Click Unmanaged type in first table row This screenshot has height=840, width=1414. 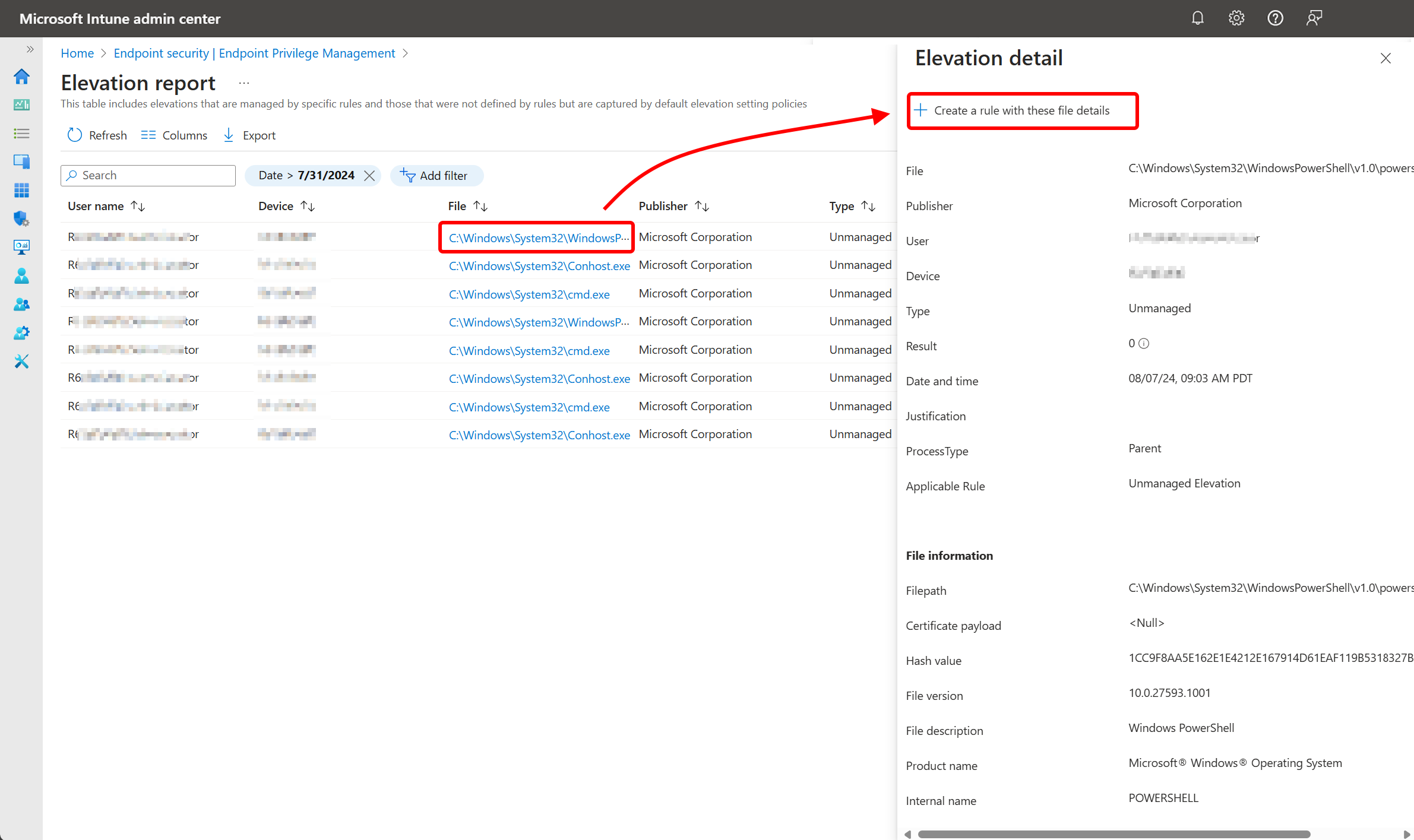(860, 237)
